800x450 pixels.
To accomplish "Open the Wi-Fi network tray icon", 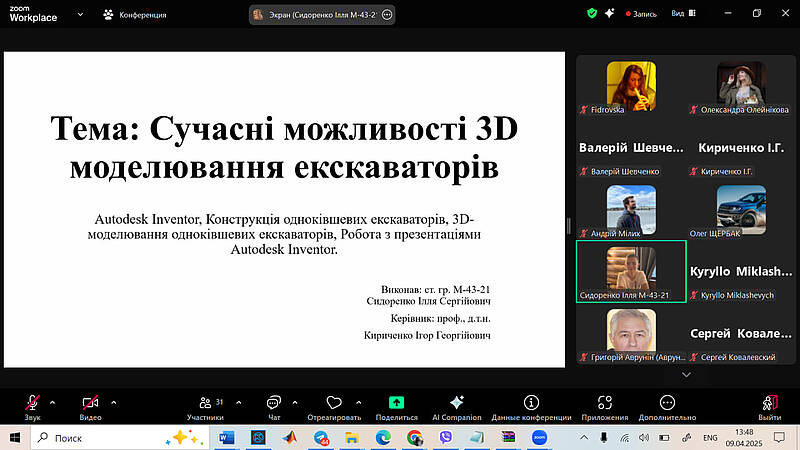I will [624, 438].
